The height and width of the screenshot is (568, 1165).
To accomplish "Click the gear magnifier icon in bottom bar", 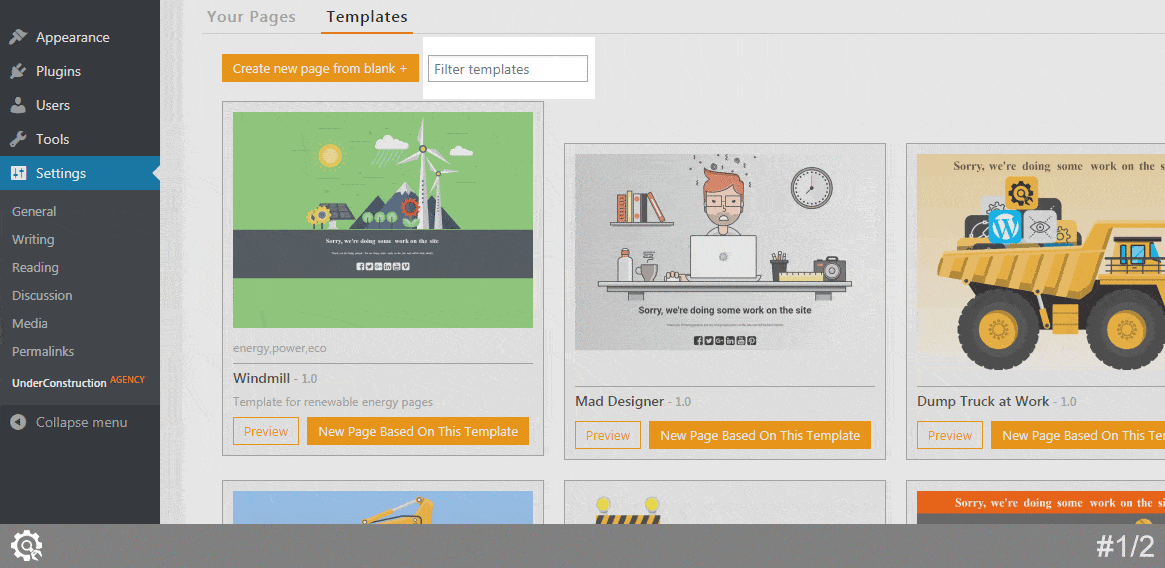I will pos(26,546).
